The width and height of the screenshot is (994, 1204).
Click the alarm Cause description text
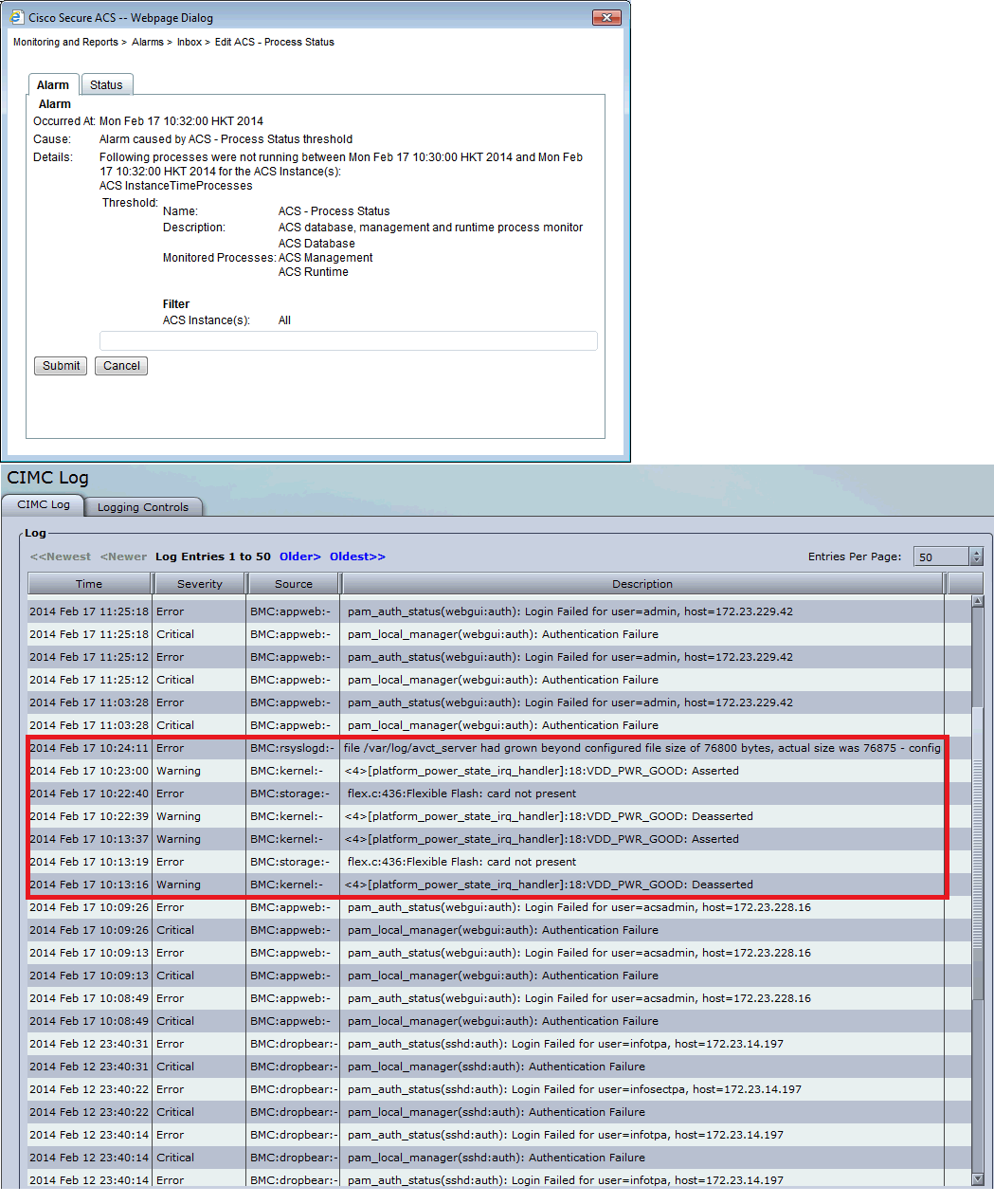pos(226,139)
